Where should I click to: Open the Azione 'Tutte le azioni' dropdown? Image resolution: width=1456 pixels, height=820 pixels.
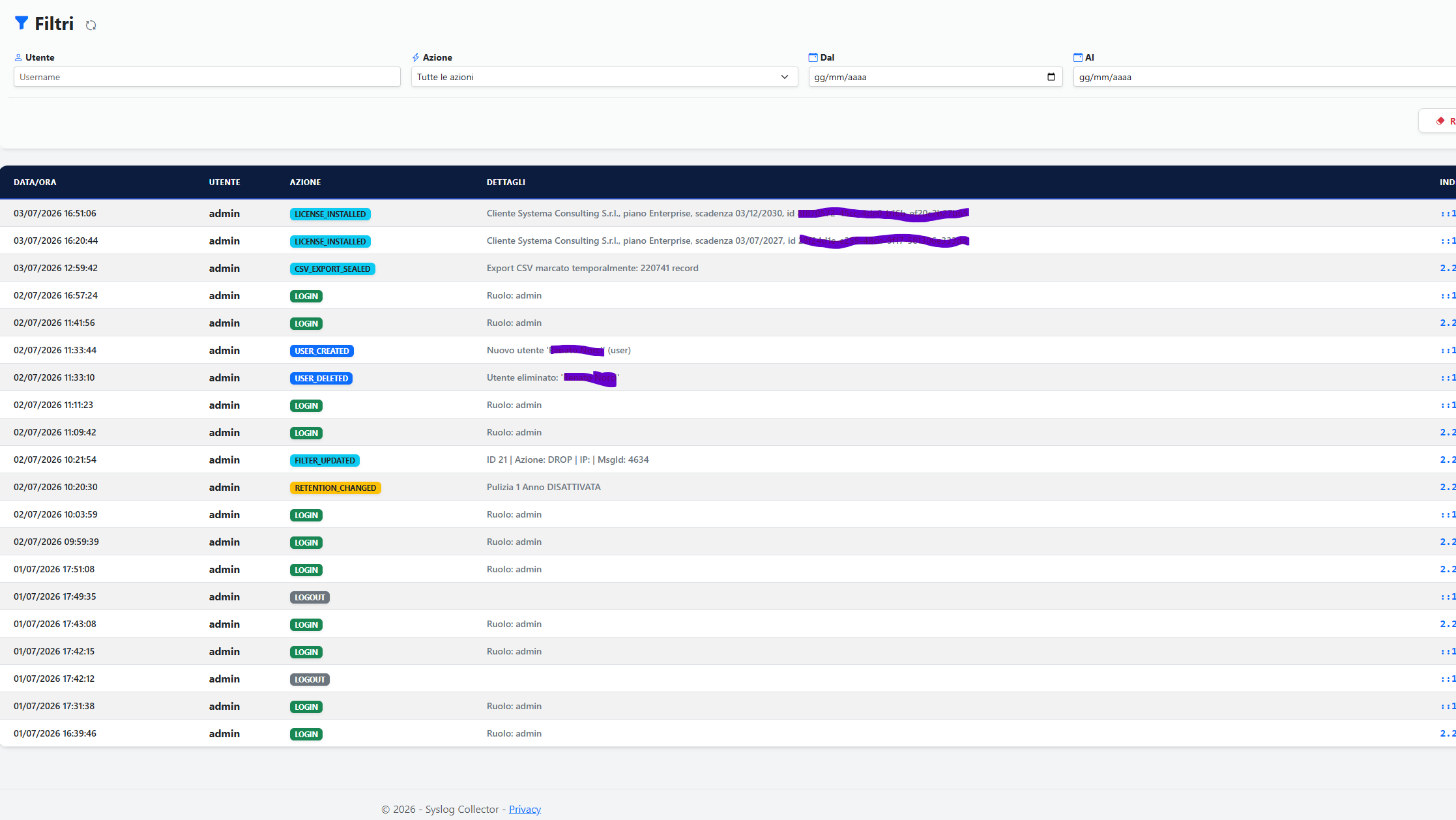[604, 77]
